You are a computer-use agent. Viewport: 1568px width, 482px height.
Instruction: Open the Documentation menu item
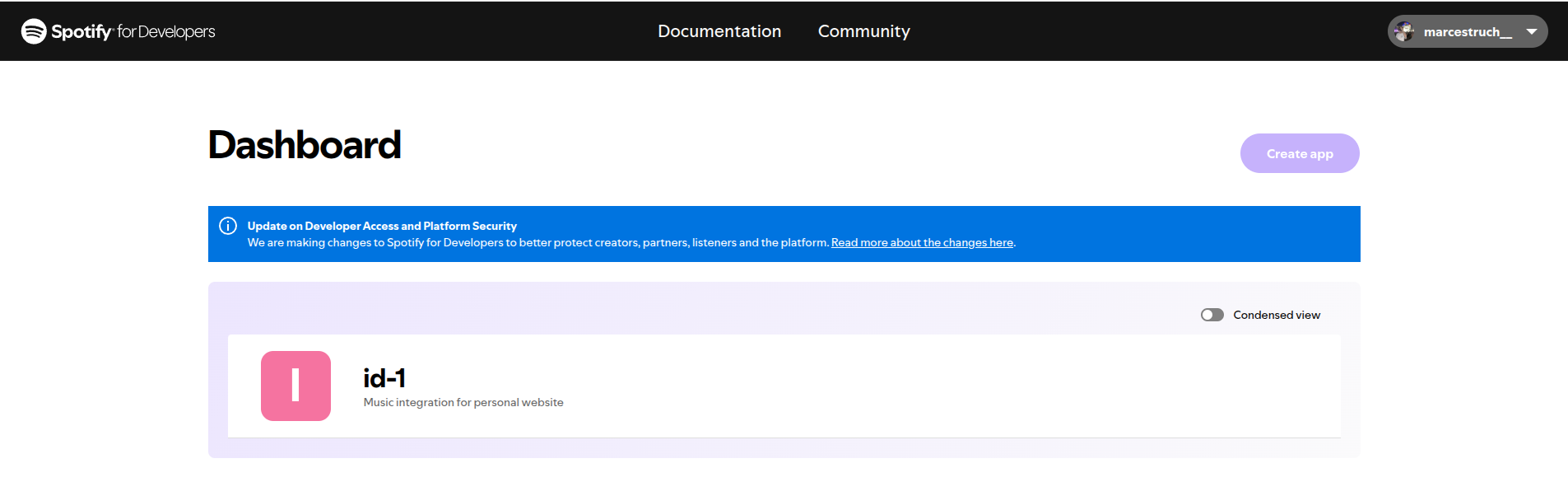tap(719, 31)
